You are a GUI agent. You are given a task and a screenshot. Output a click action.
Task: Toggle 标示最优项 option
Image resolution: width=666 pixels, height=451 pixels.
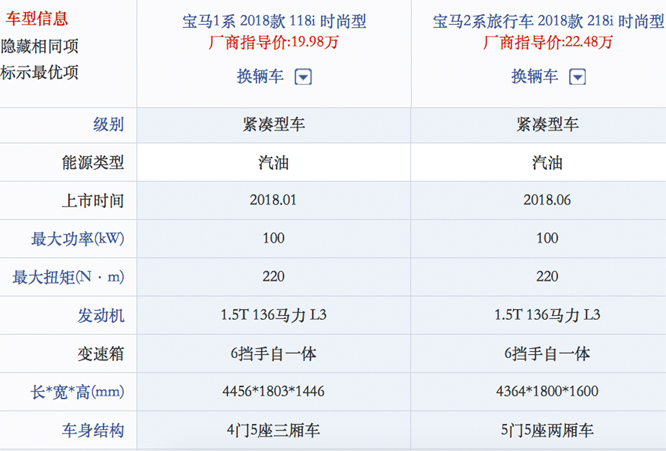[40, 72]
